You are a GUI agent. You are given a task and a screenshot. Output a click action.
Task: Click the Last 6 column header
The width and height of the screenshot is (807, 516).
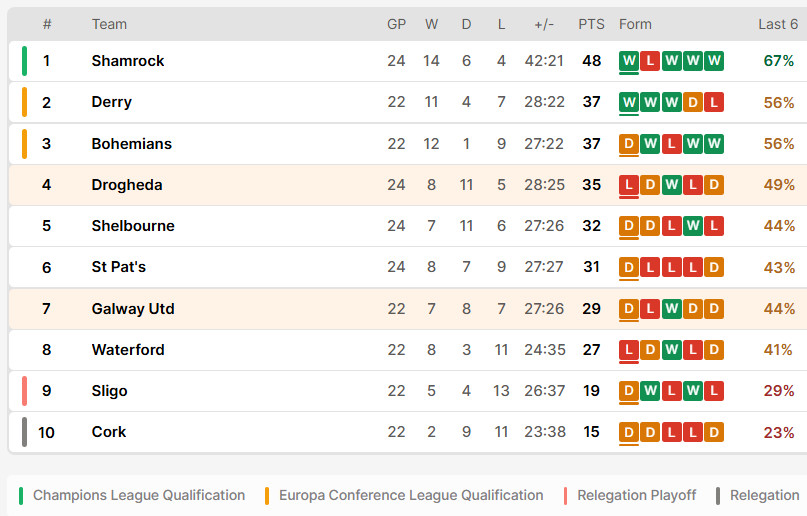(x=778, y=24)
